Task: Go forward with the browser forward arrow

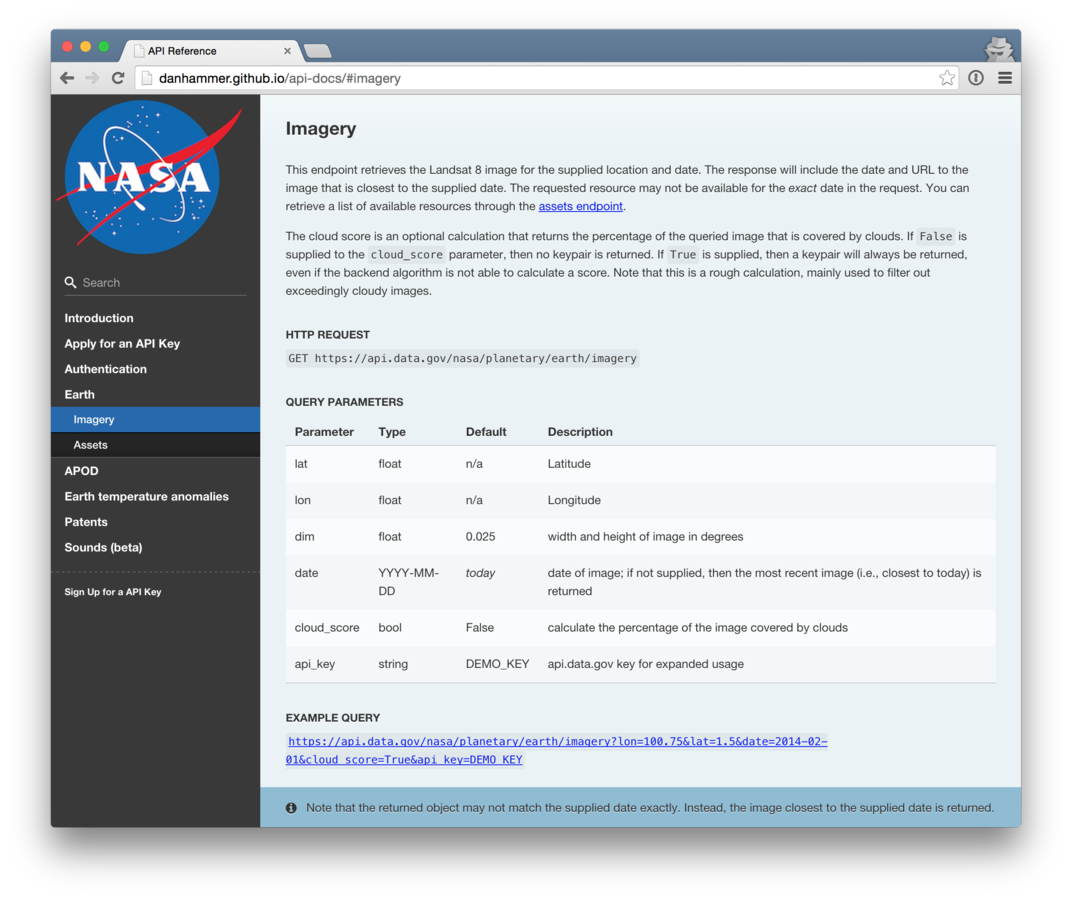Action: 92,78
